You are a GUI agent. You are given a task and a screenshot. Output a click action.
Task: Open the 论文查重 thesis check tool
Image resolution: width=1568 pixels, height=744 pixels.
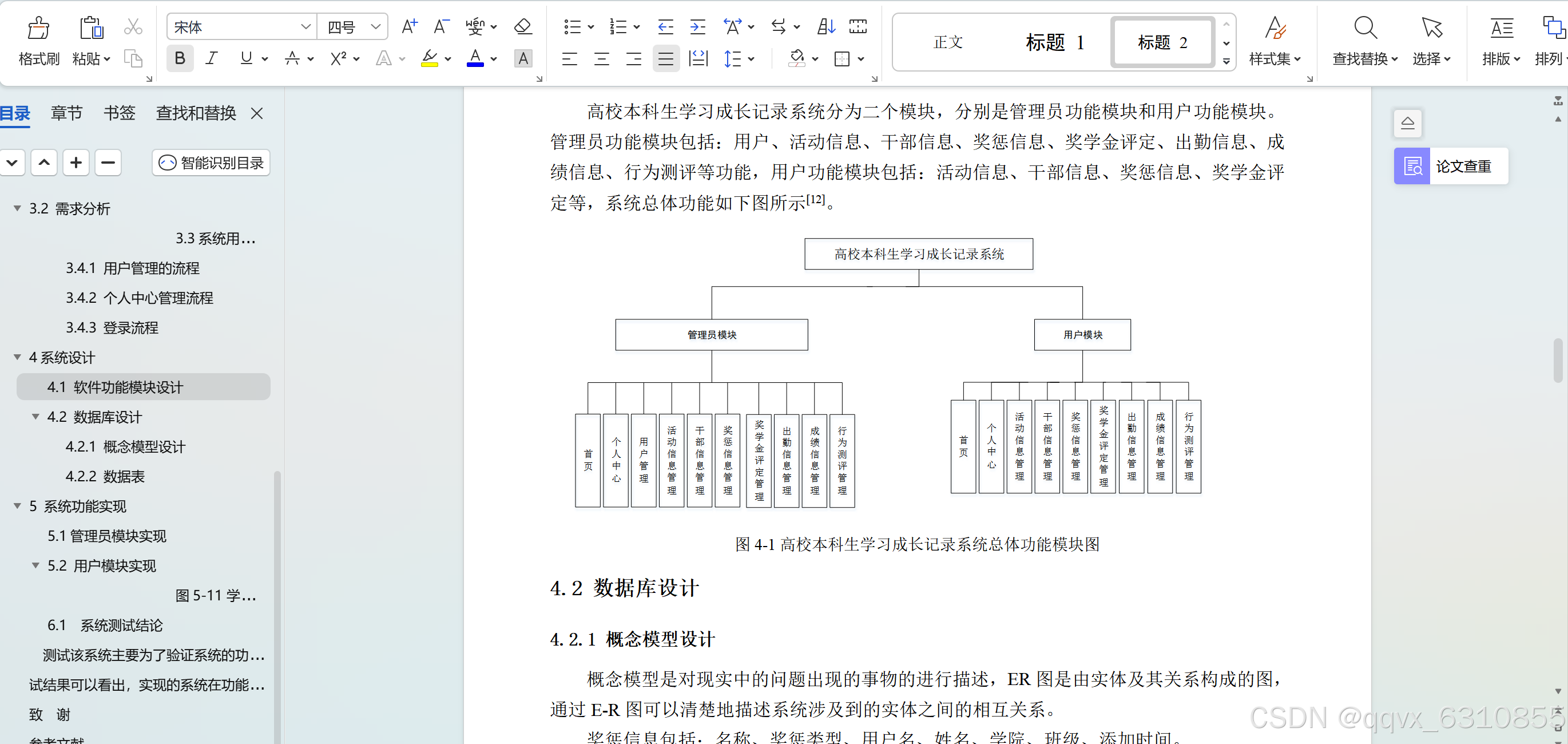pos(1451,166)
